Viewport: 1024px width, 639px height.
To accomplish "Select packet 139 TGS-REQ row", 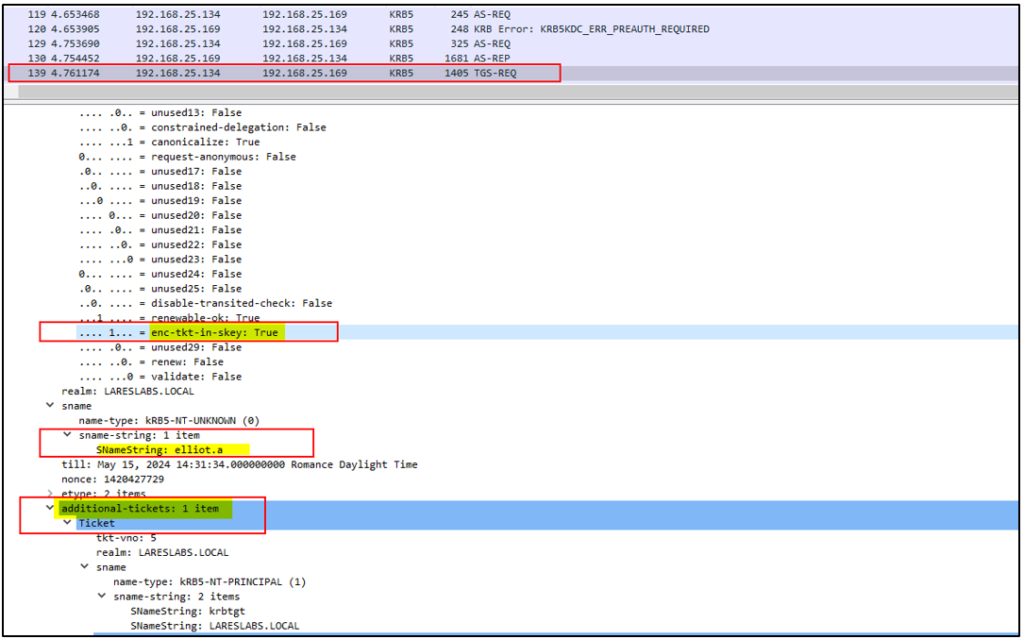I will (x=511, y=73).
